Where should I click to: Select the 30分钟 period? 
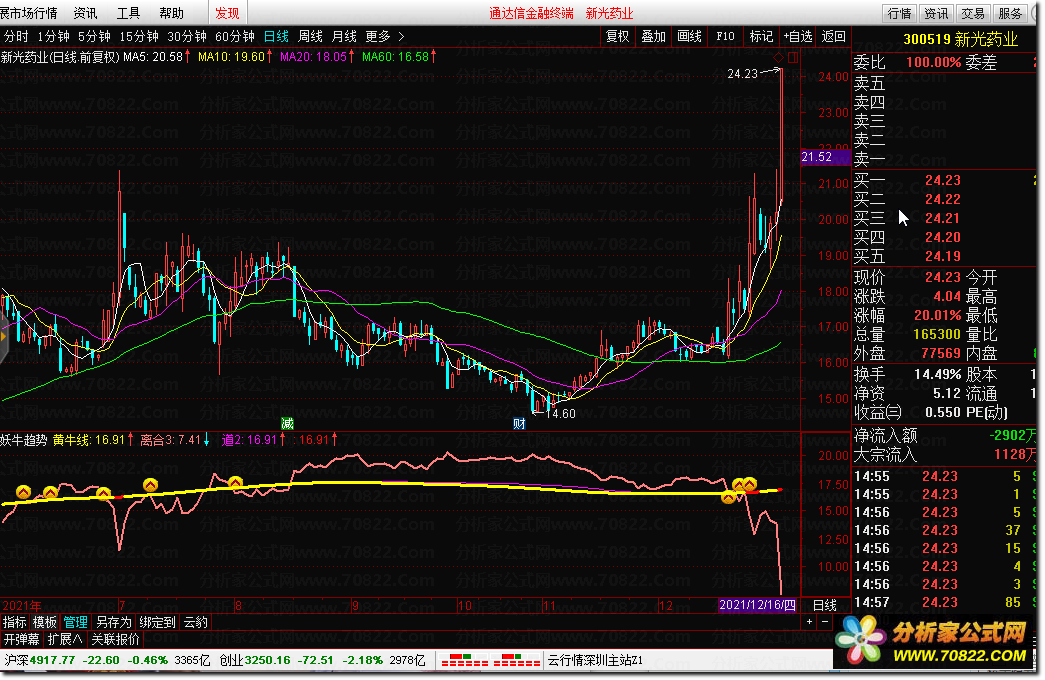187,36
